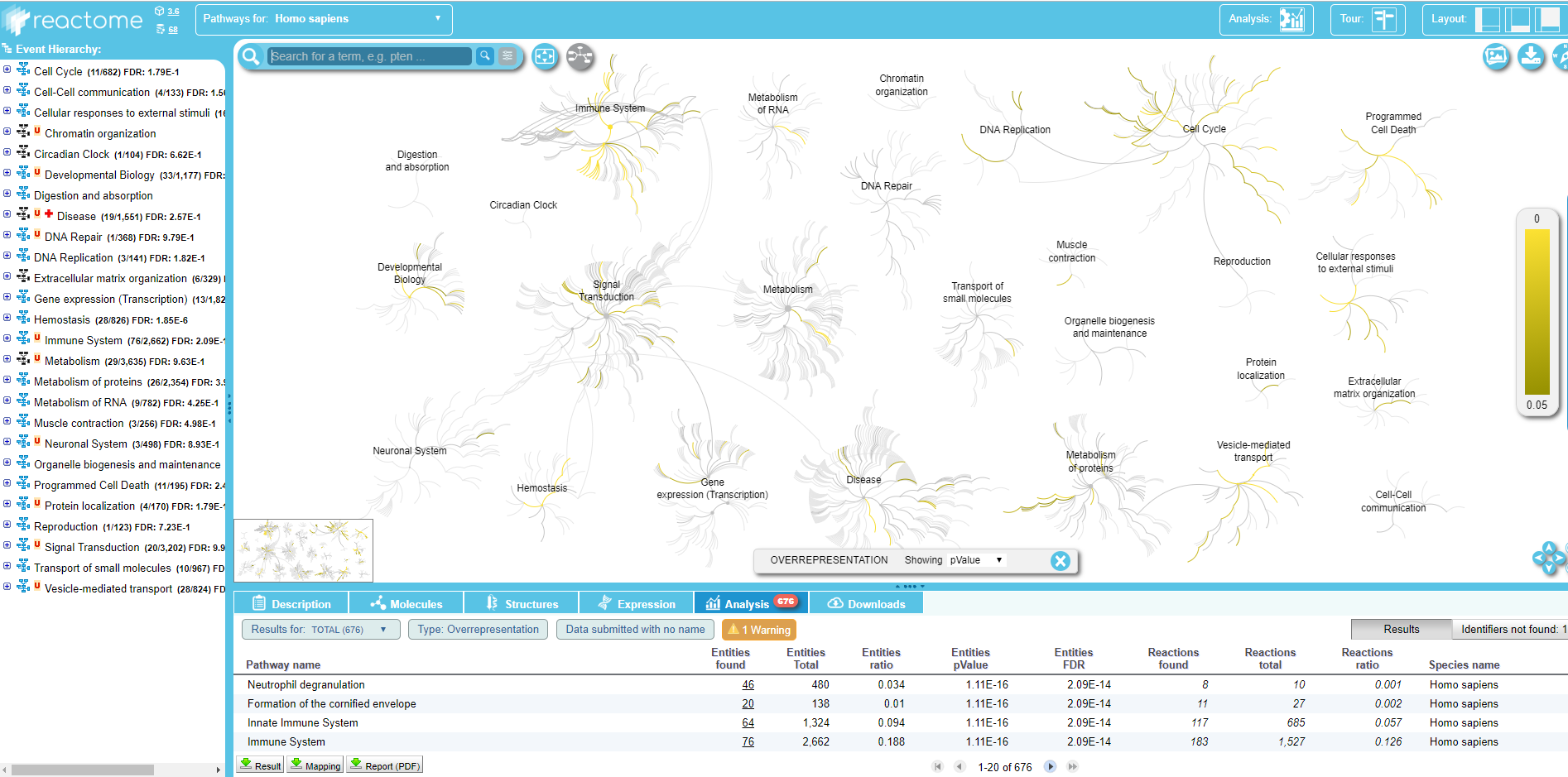Expand the Metabolism of RNA node
This screenshot has width=1568, height=777.
click(7, 400)
